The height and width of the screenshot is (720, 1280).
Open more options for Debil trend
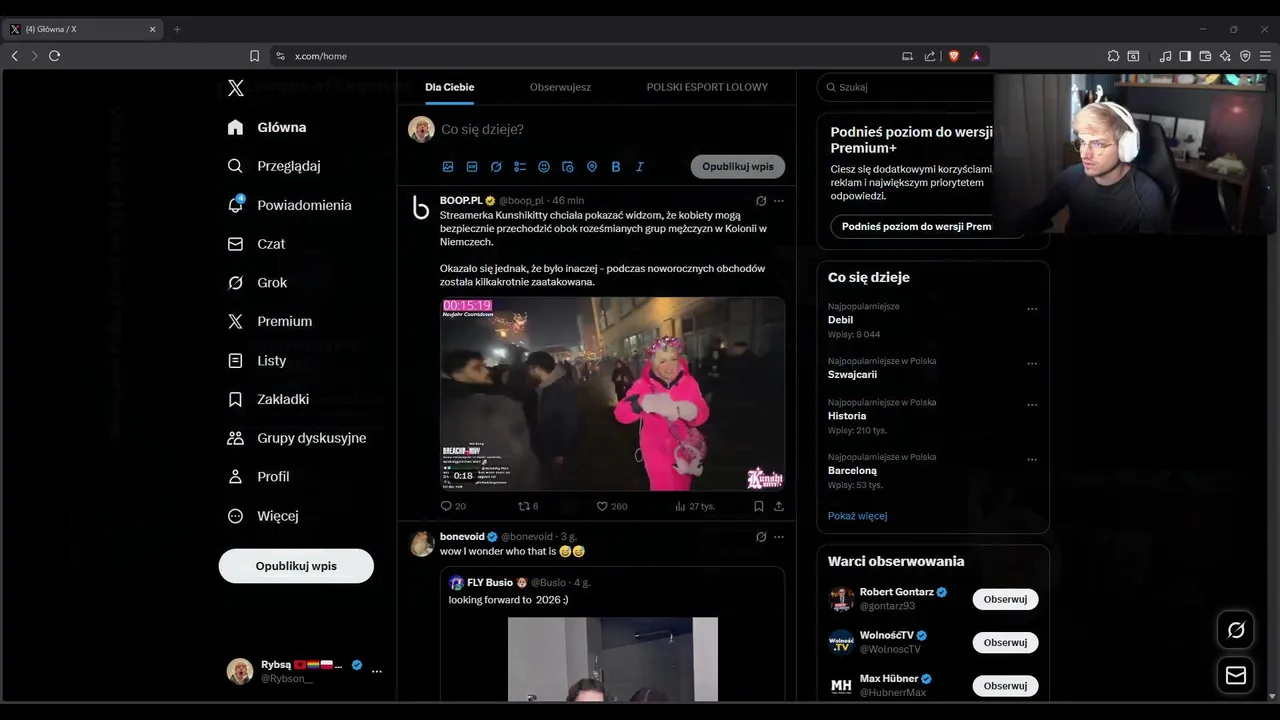click(1032, 309)
